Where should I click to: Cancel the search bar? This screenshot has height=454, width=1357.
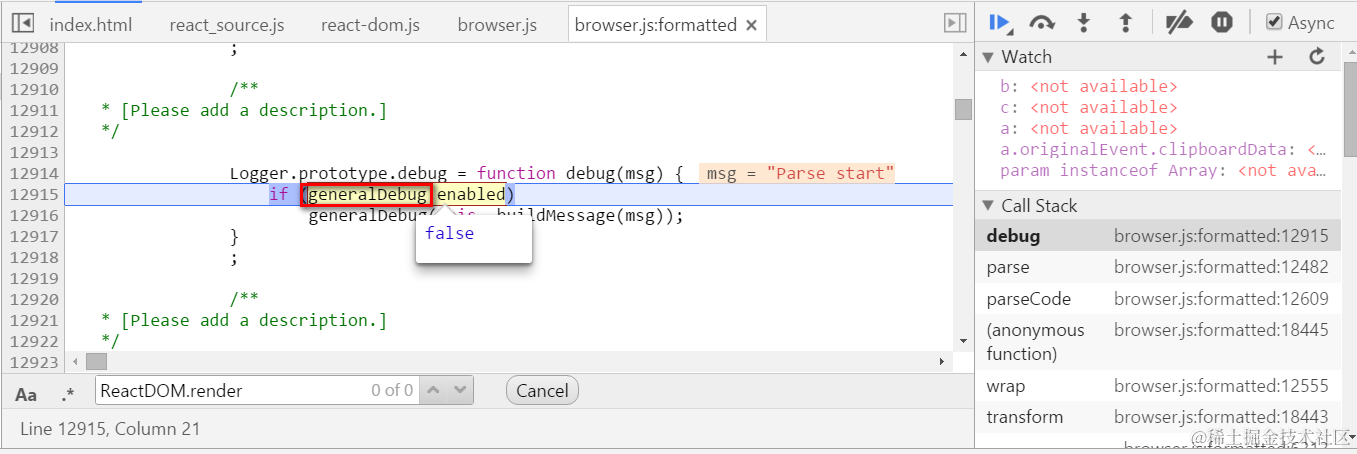tap(542, 391)
